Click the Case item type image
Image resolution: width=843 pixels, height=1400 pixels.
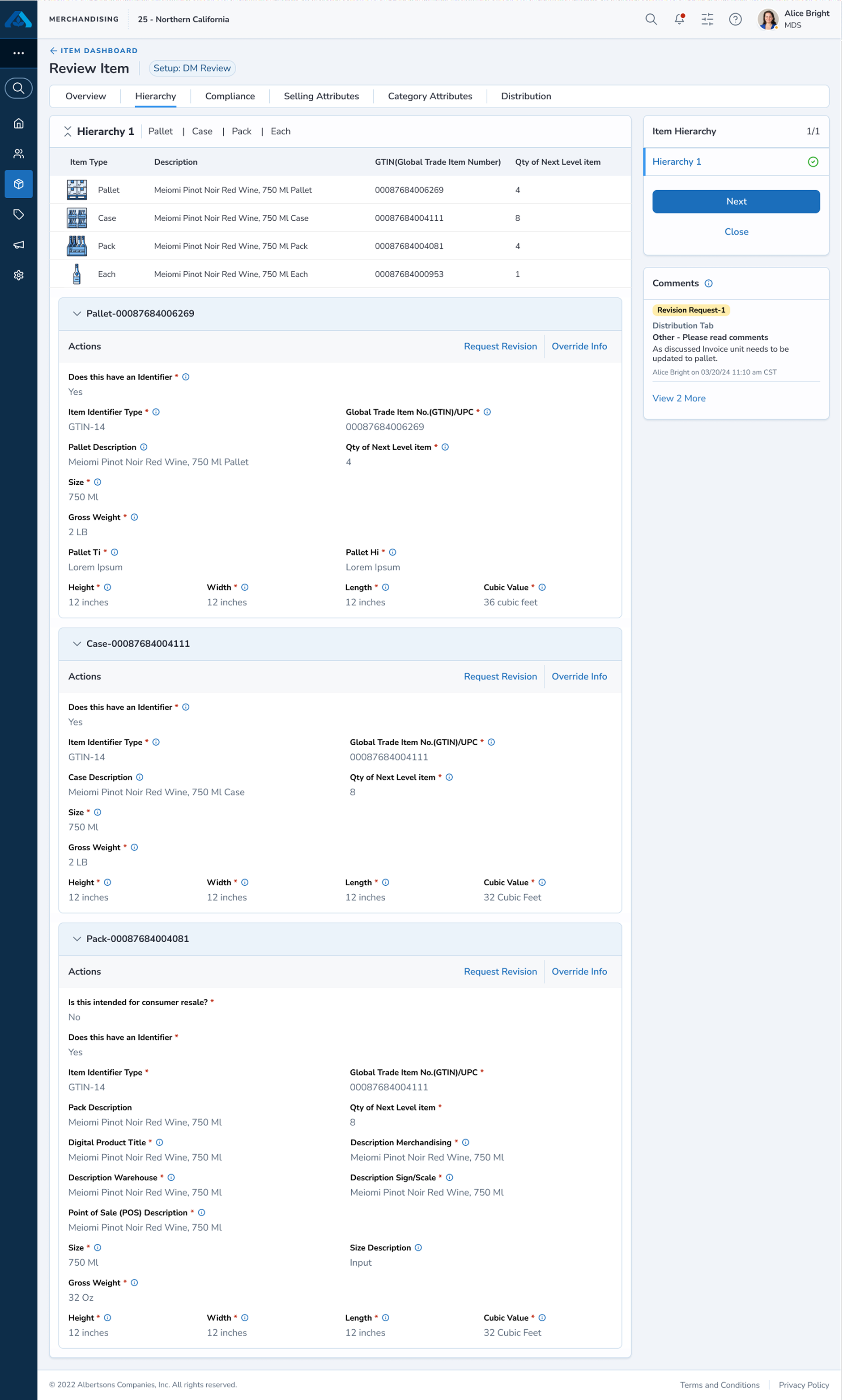coord(77,218)
